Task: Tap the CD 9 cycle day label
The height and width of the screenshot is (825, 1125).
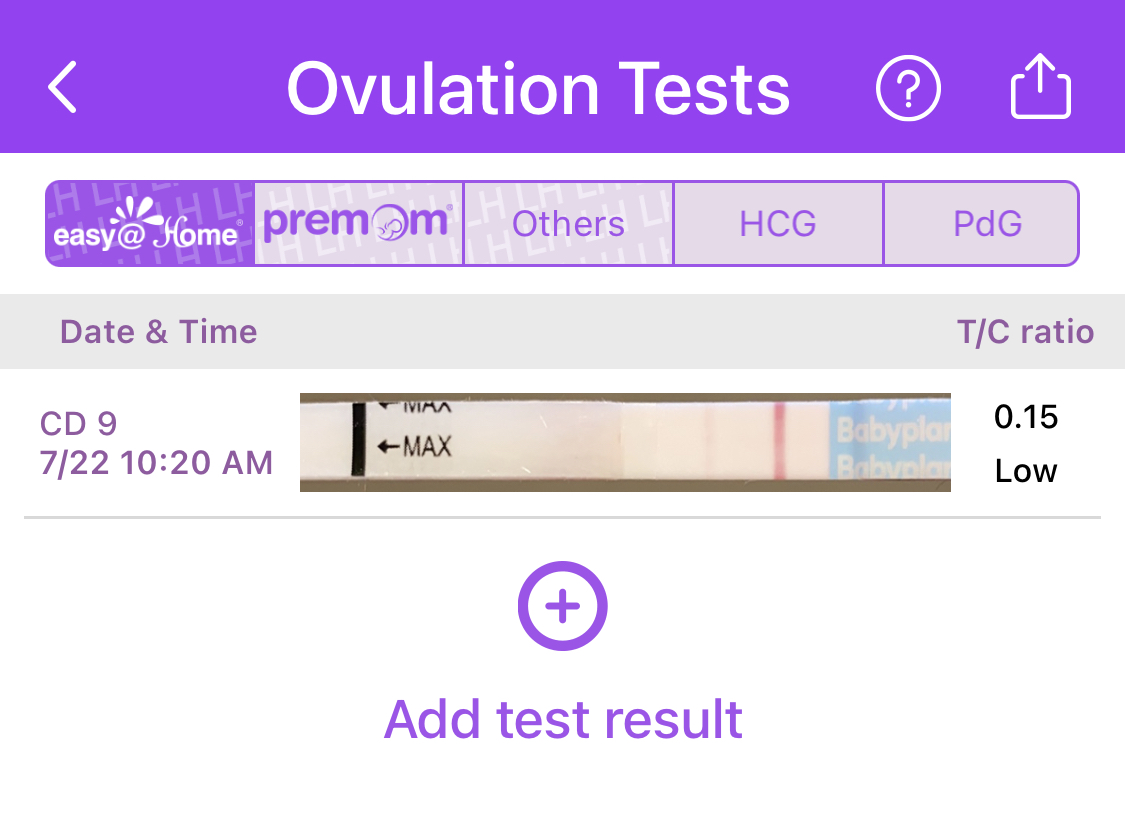Action: 79,424
